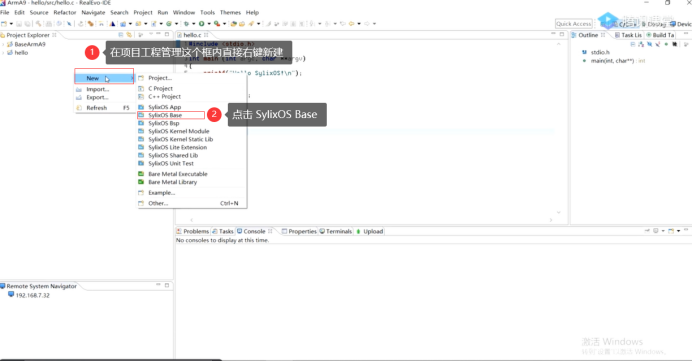692x361 pixels.
Task: Select the BaseArmA9 project in the tree
Action: [x=30, y=45]
